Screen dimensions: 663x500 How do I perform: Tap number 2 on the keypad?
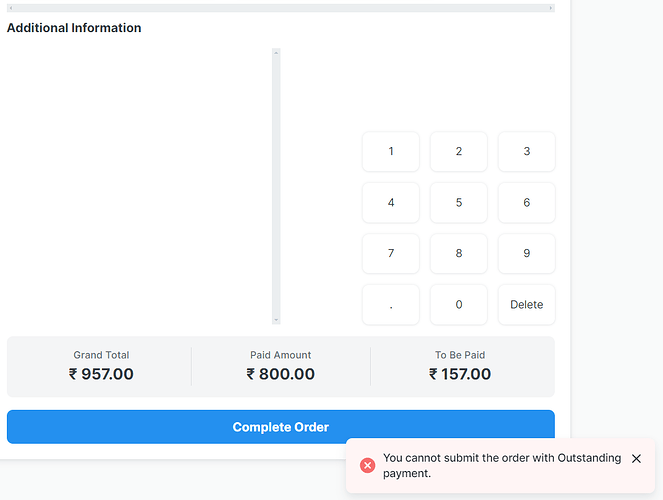[x=459, y=151]
